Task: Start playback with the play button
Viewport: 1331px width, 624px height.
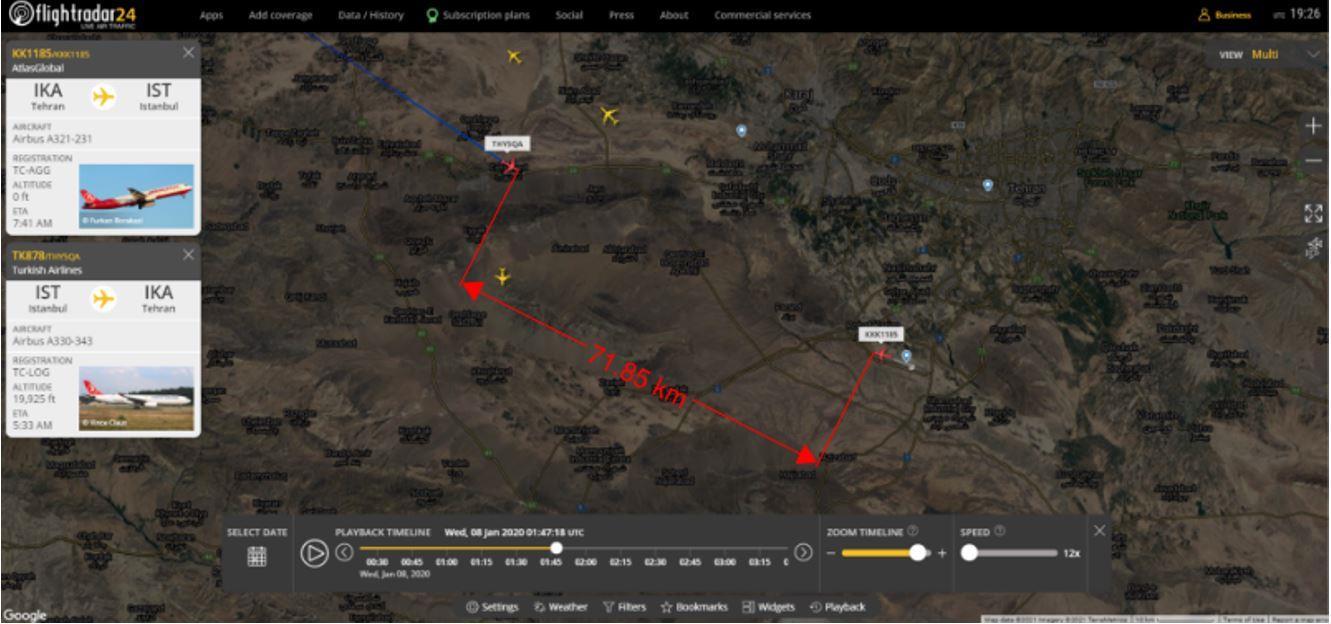Action: tap(314, 553)
